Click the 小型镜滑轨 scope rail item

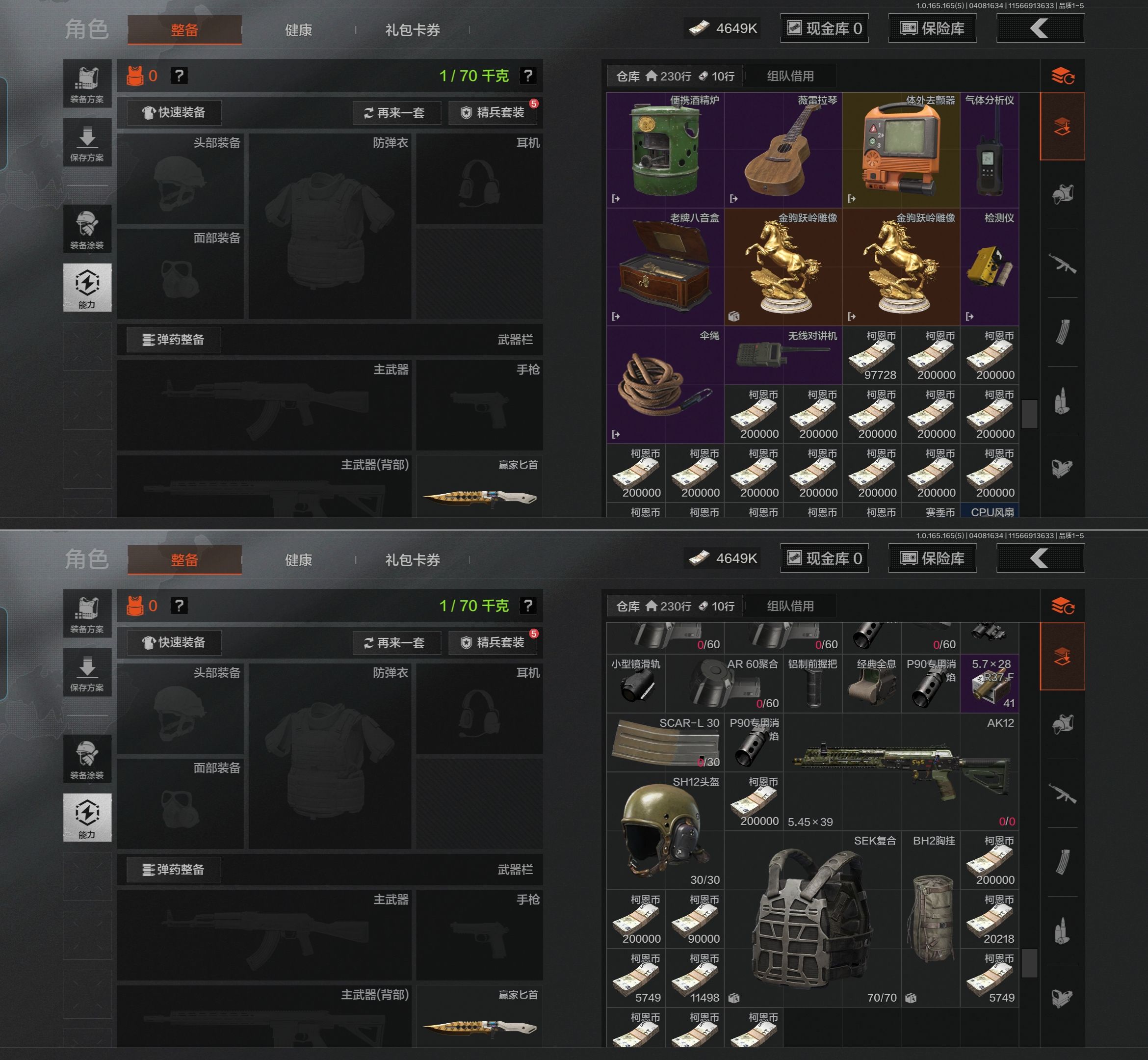coord(636,684)
